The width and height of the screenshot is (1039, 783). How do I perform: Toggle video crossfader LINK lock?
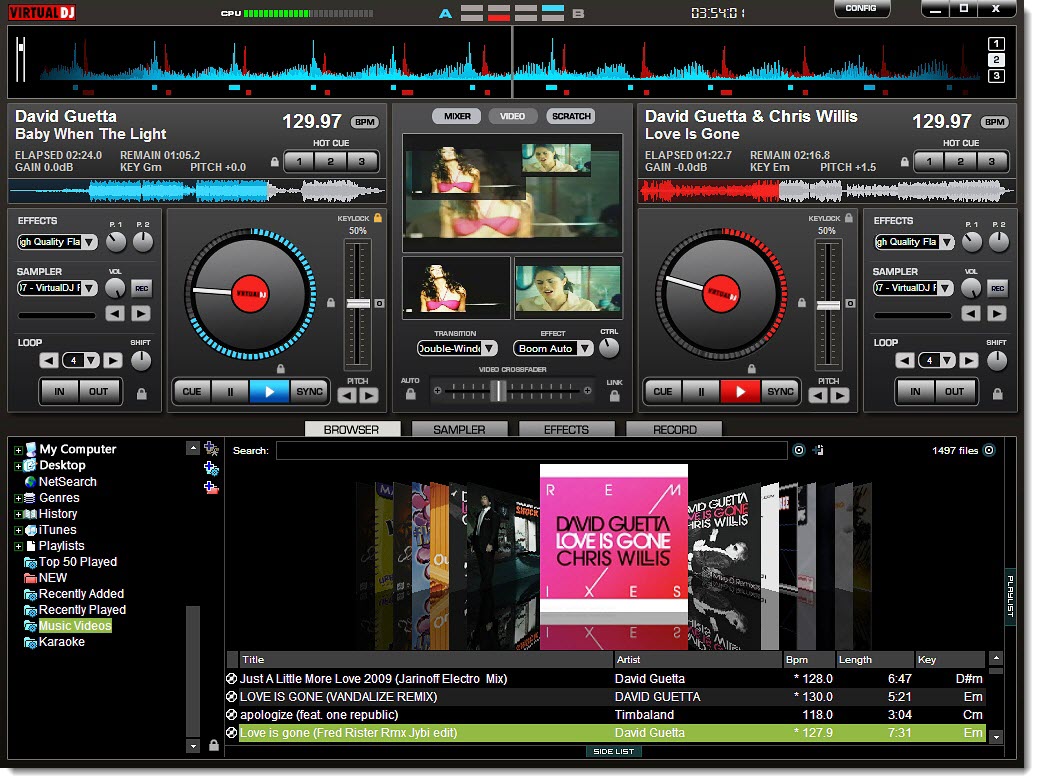[615, 396]
